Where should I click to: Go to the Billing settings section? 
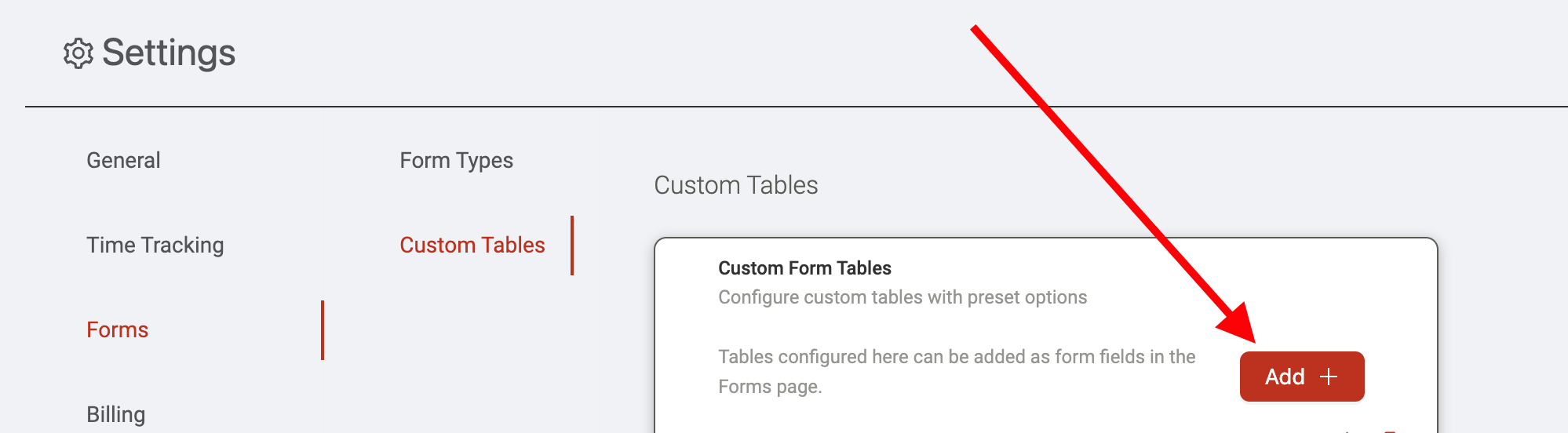[116, 414]
